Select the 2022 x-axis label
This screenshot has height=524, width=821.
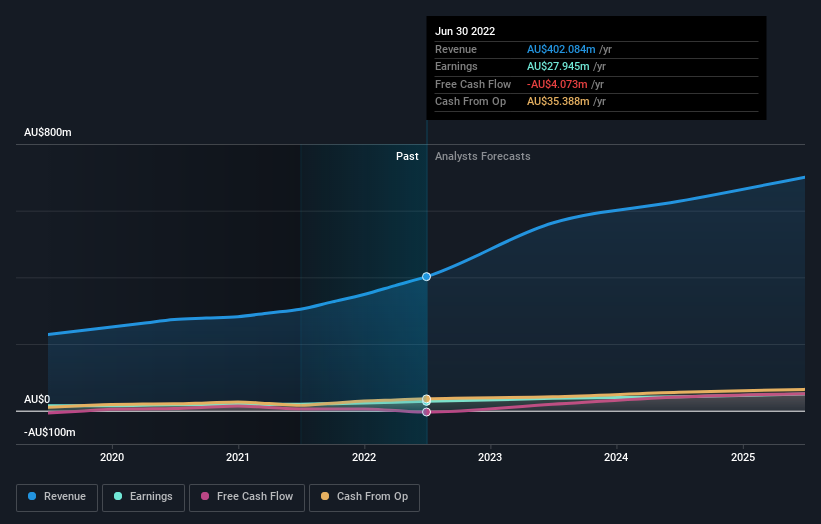364,457
